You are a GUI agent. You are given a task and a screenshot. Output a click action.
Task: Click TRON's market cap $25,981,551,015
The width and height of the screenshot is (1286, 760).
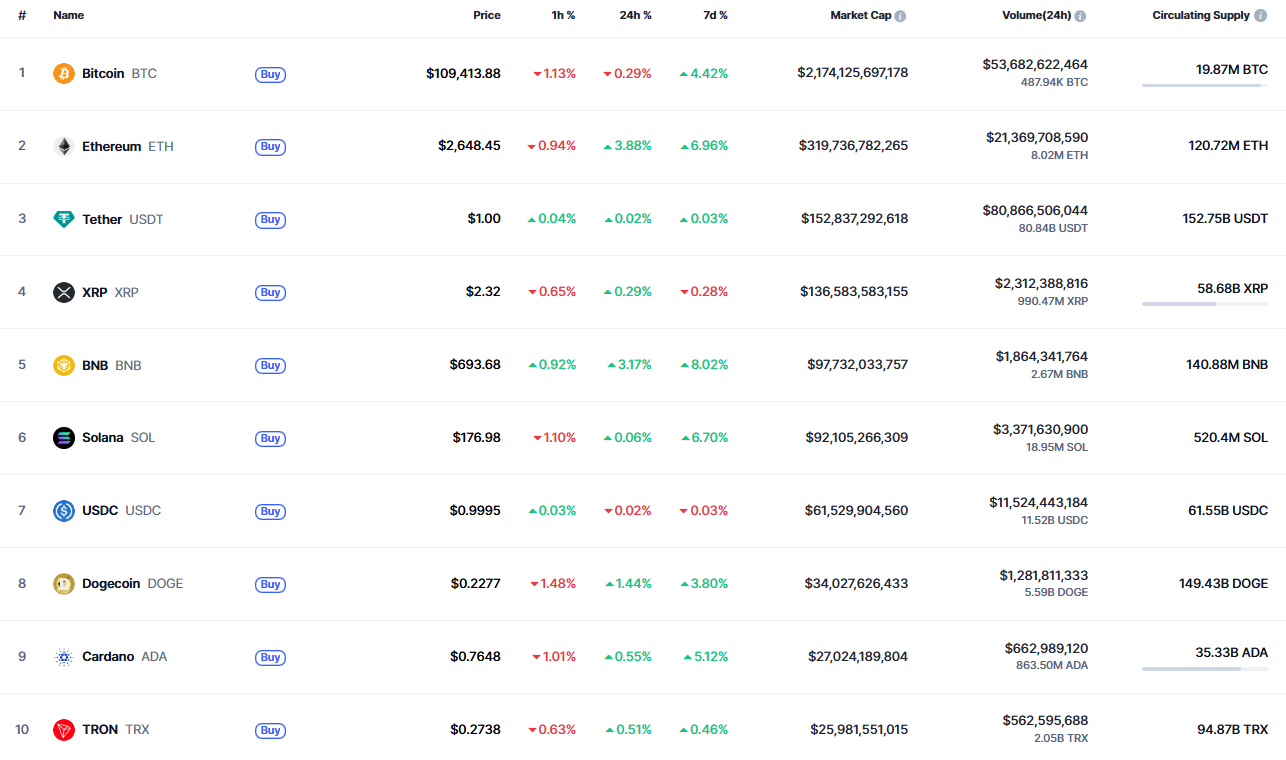coord(859,730)
